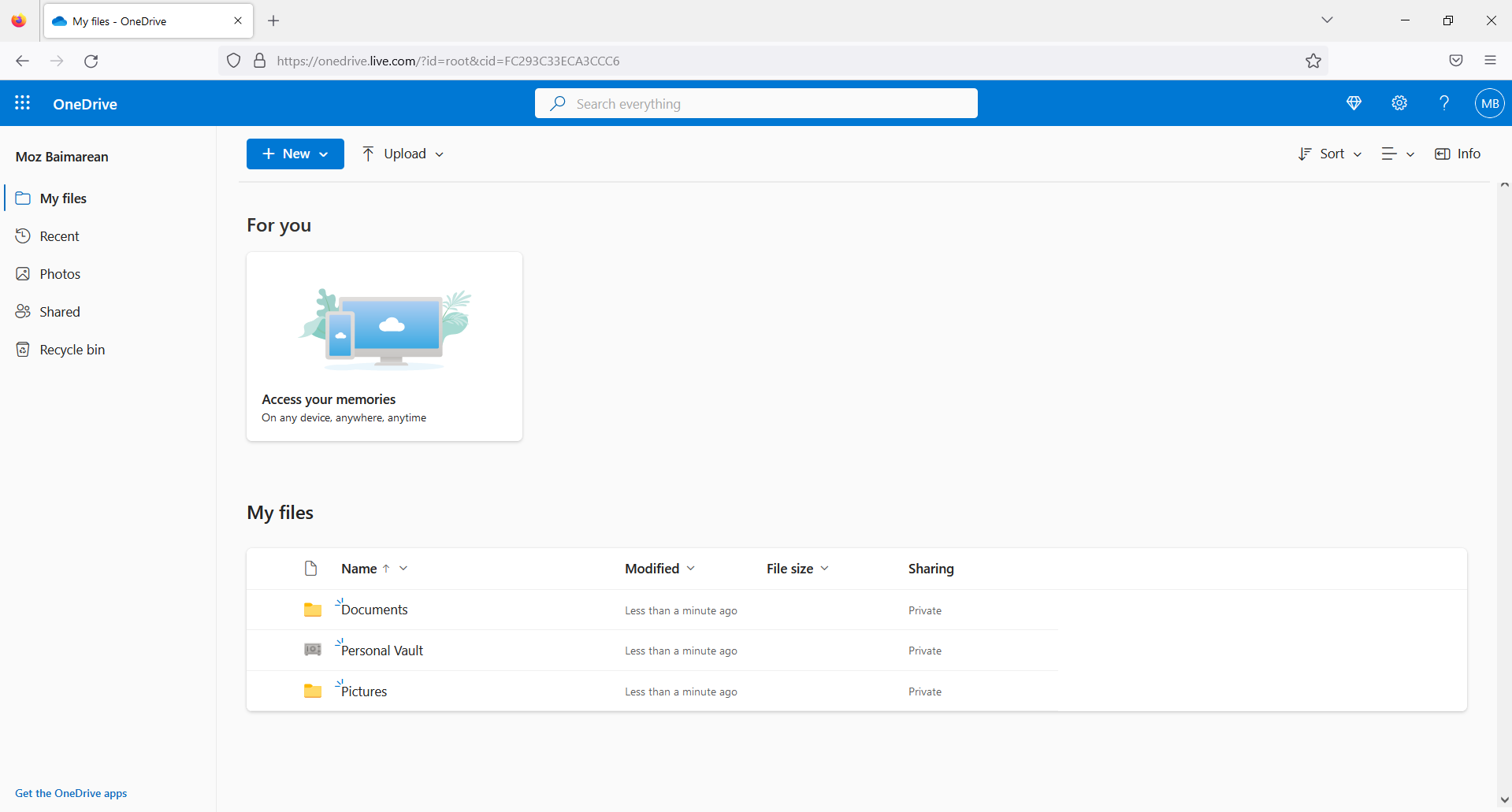The width and height of the screenshot is (1512, 812).
Task: Expand the Name column options
Action: pos(403,568)
